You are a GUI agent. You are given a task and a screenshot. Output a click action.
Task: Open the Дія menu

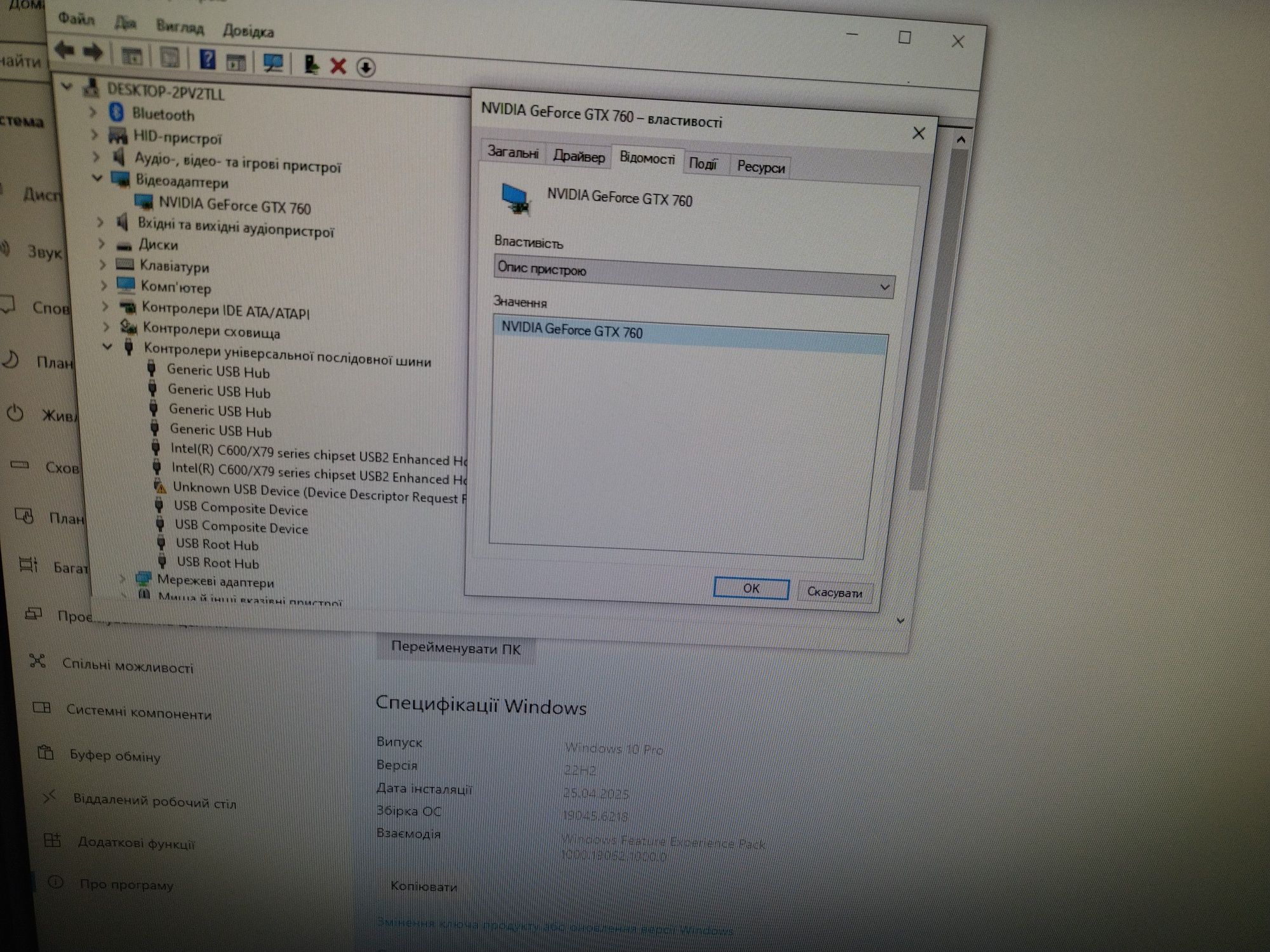point(125,23)
